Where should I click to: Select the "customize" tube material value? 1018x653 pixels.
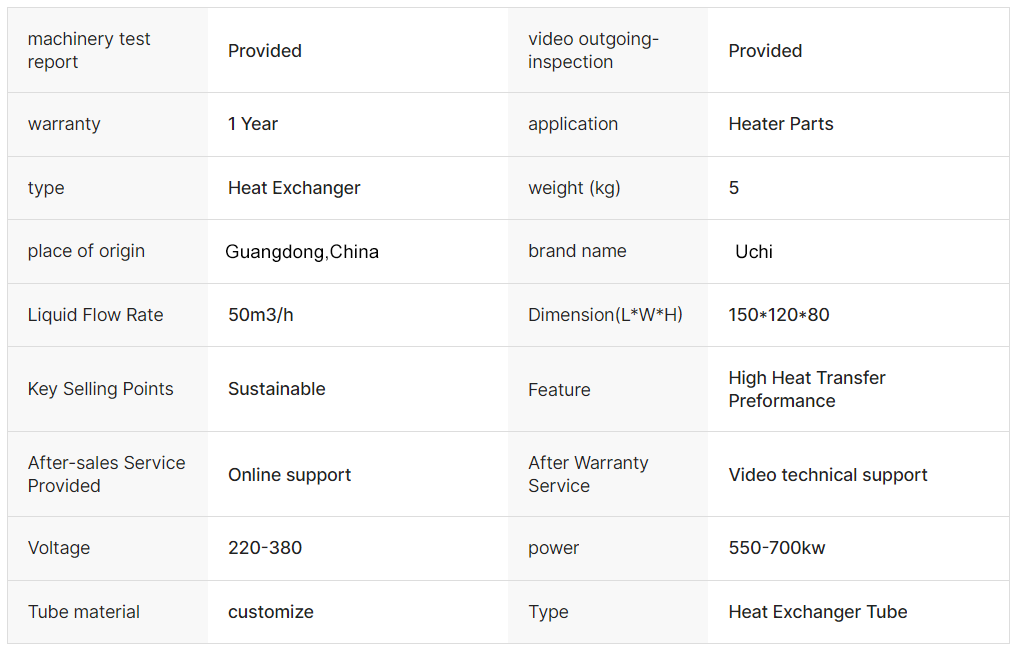270,612
